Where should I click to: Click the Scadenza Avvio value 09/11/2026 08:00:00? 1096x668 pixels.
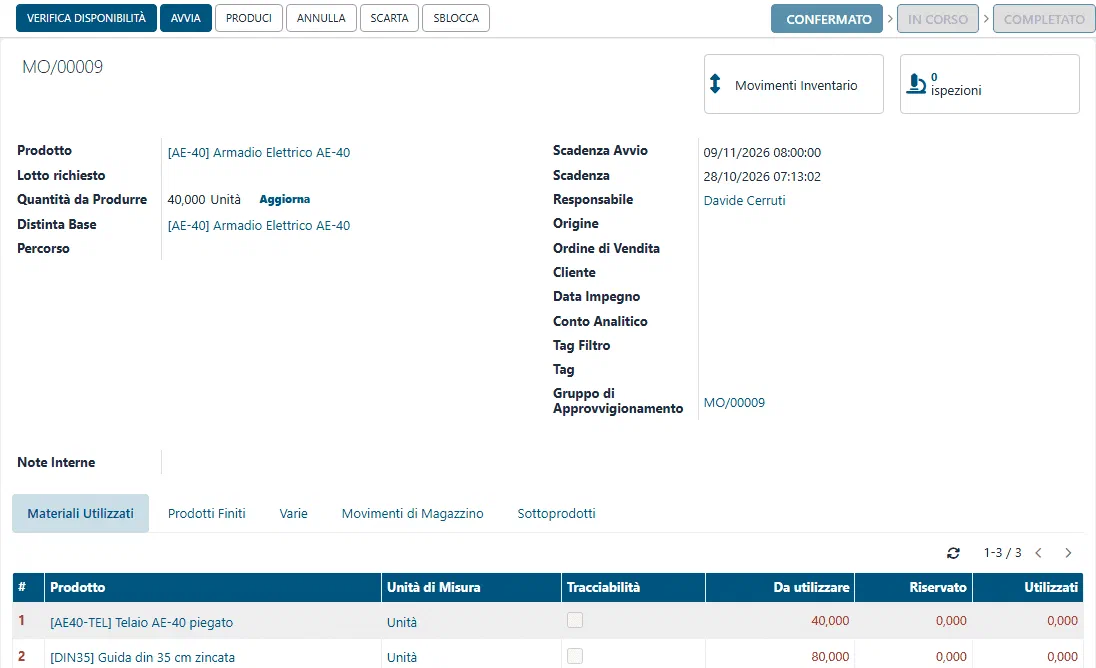[762, 152]
